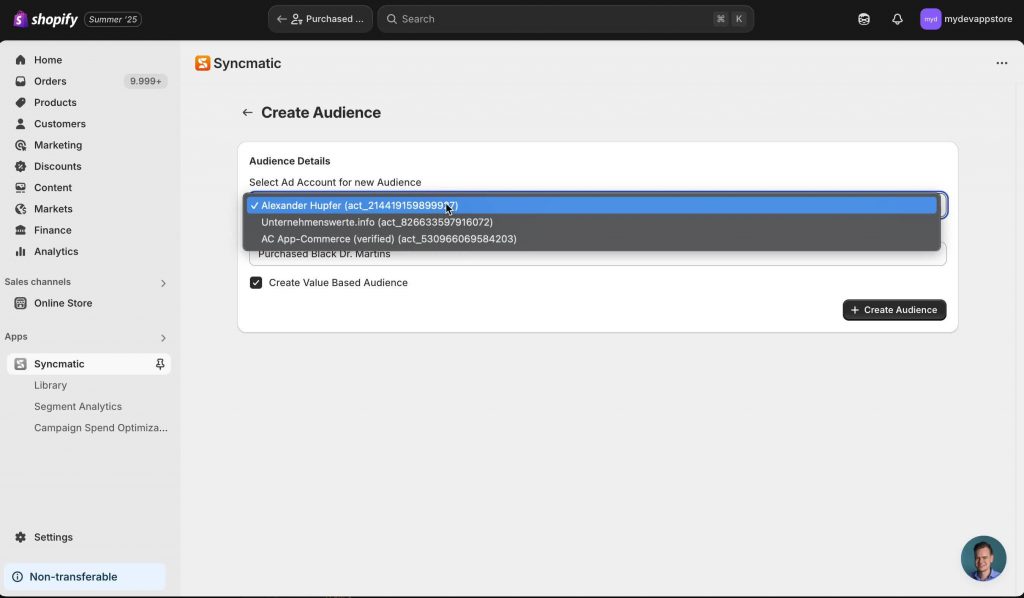The width and height of the screenshot is (1024, 598).
Task: Unpin Syncmatic using the pin icon
Action: pyautogui.click(x=160, y=364)
